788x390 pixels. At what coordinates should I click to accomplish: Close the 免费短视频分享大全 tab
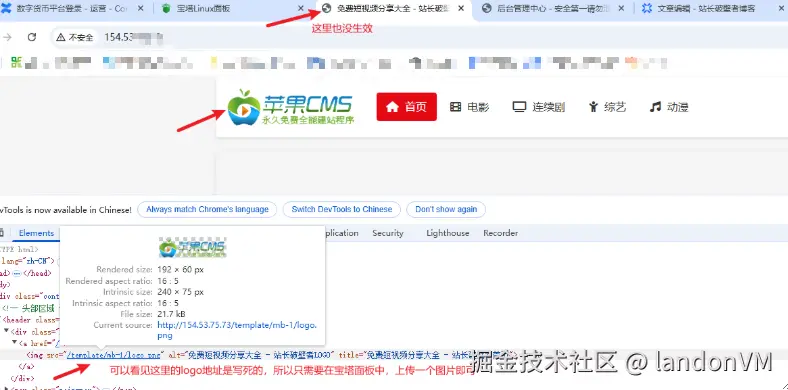[x=461, y=8]
